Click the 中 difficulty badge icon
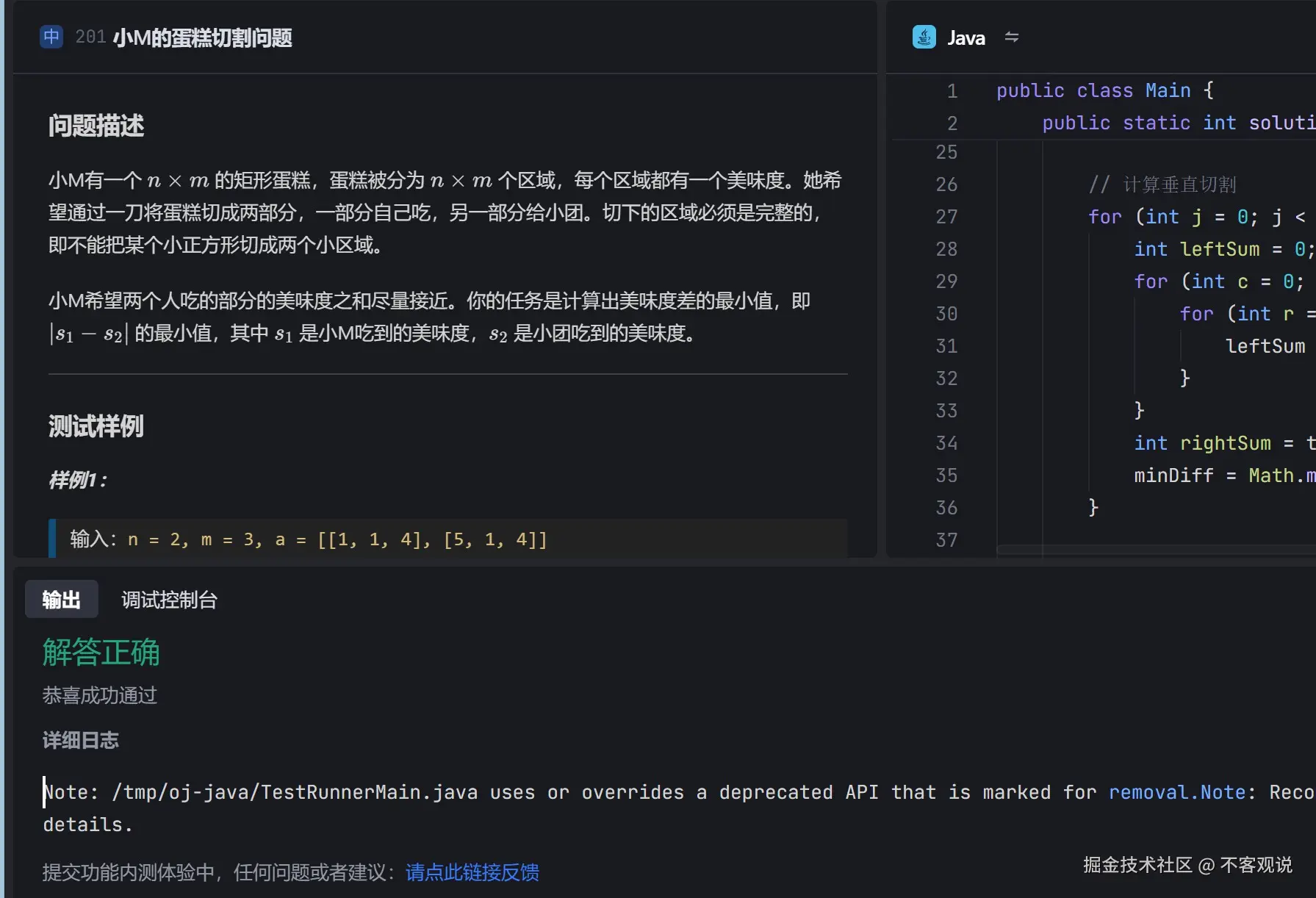1316x898 pixels. [51, 36]
